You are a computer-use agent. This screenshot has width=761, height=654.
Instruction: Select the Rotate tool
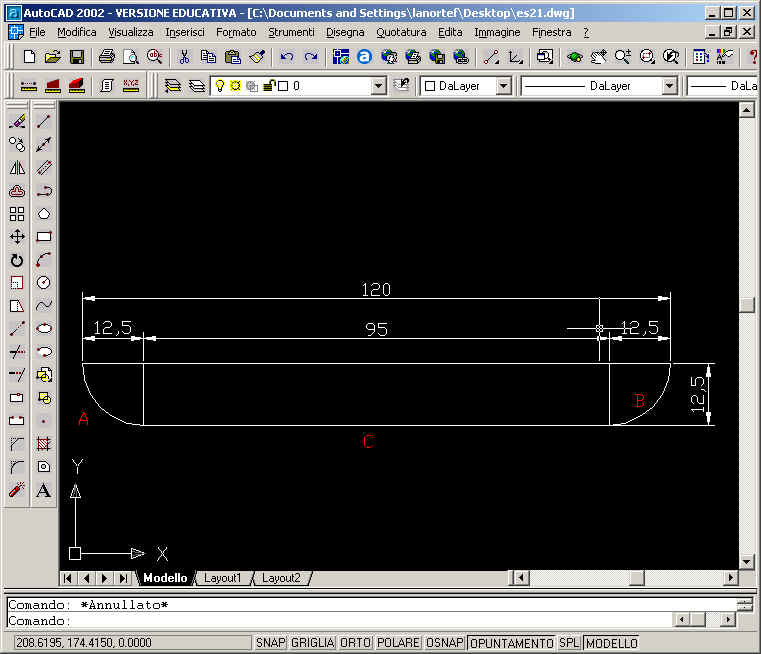click(x=17, y=260)
